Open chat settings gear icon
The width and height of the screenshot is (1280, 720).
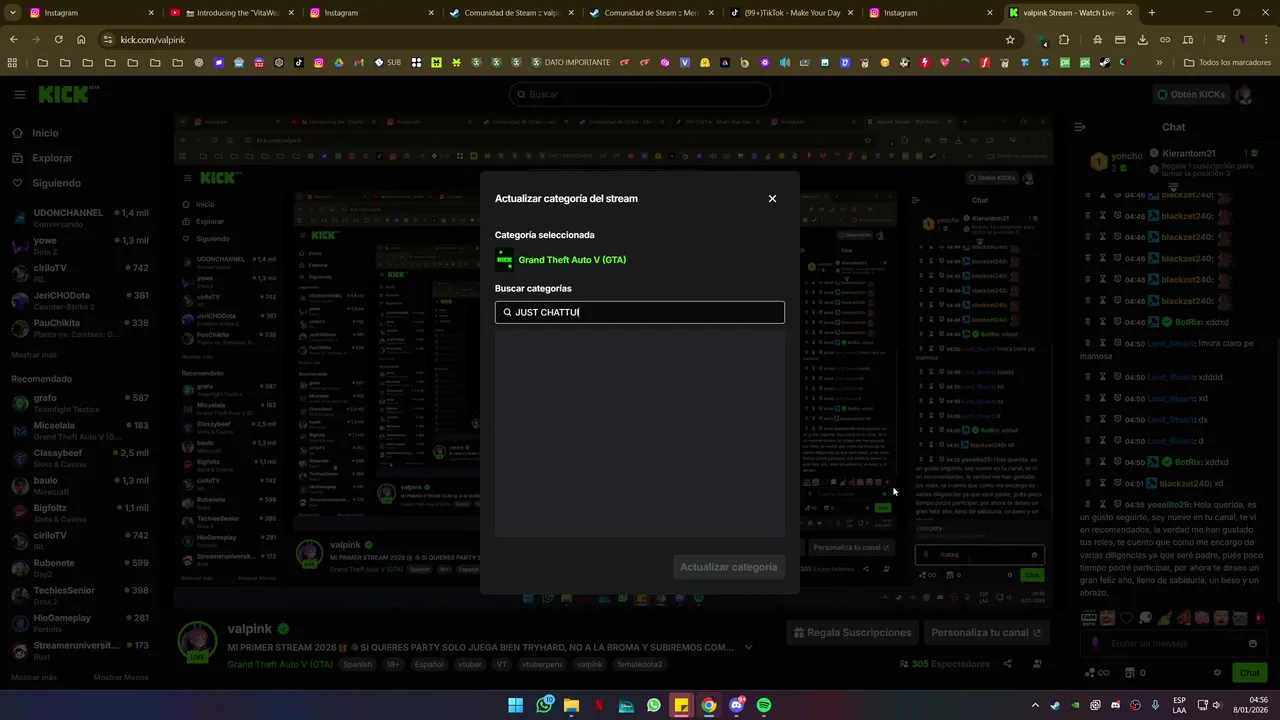pyautogui.click(x=1217, y=673)
